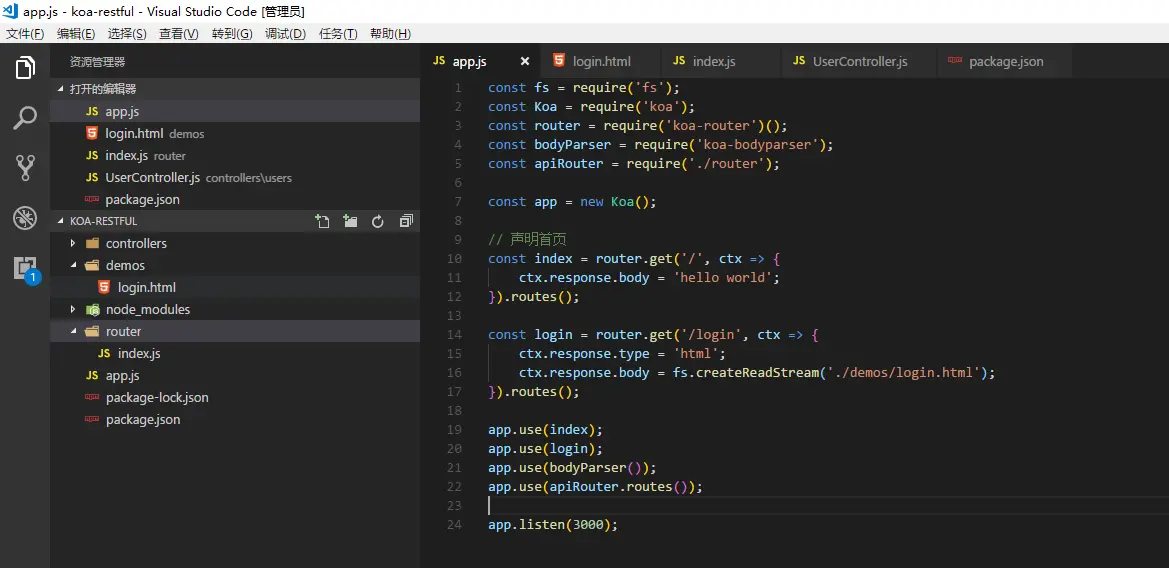This screenshot has height=568, width=1169.
Task: Open the Debug view icon
Action: pos(25,218)
